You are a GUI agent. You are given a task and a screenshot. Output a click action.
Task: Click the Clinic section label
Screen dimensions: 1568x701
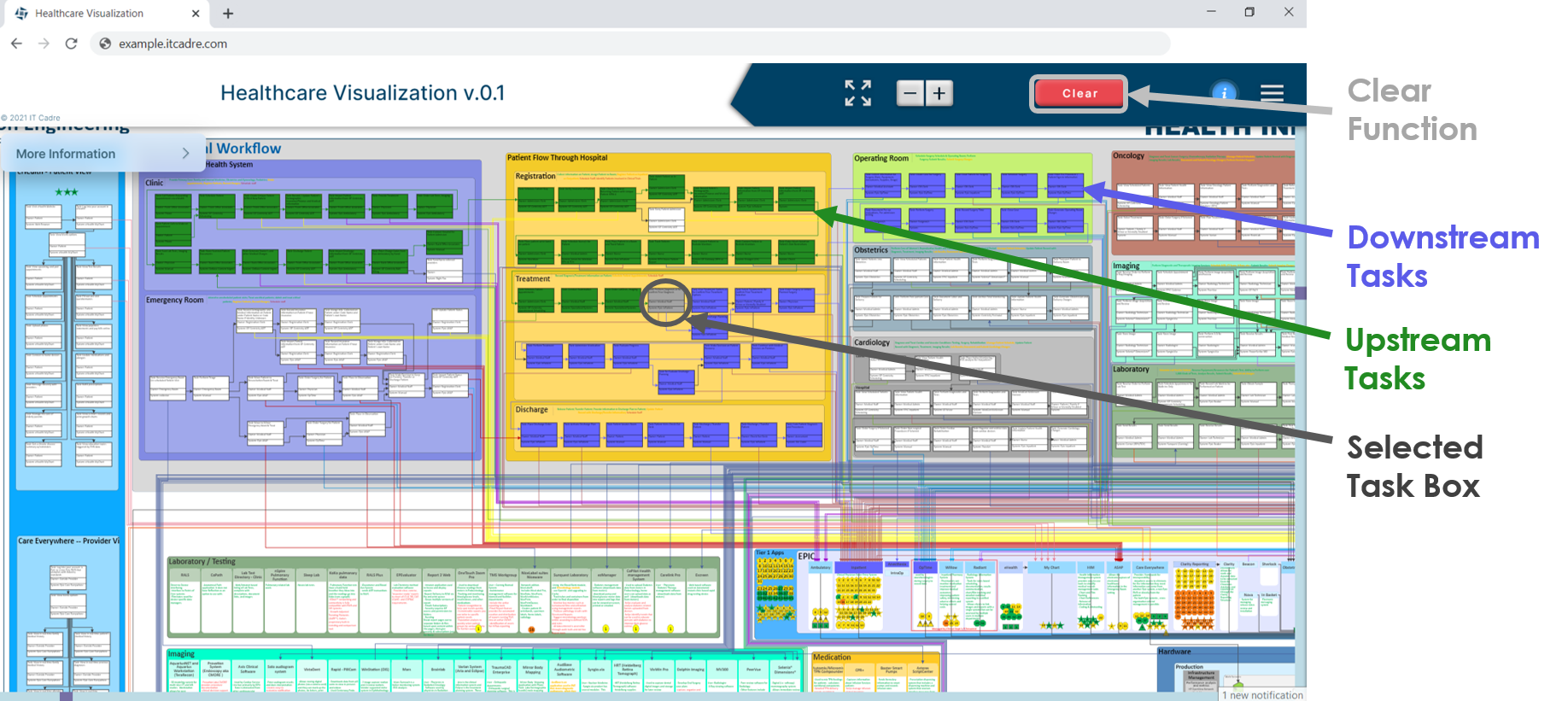pos(154,183)
